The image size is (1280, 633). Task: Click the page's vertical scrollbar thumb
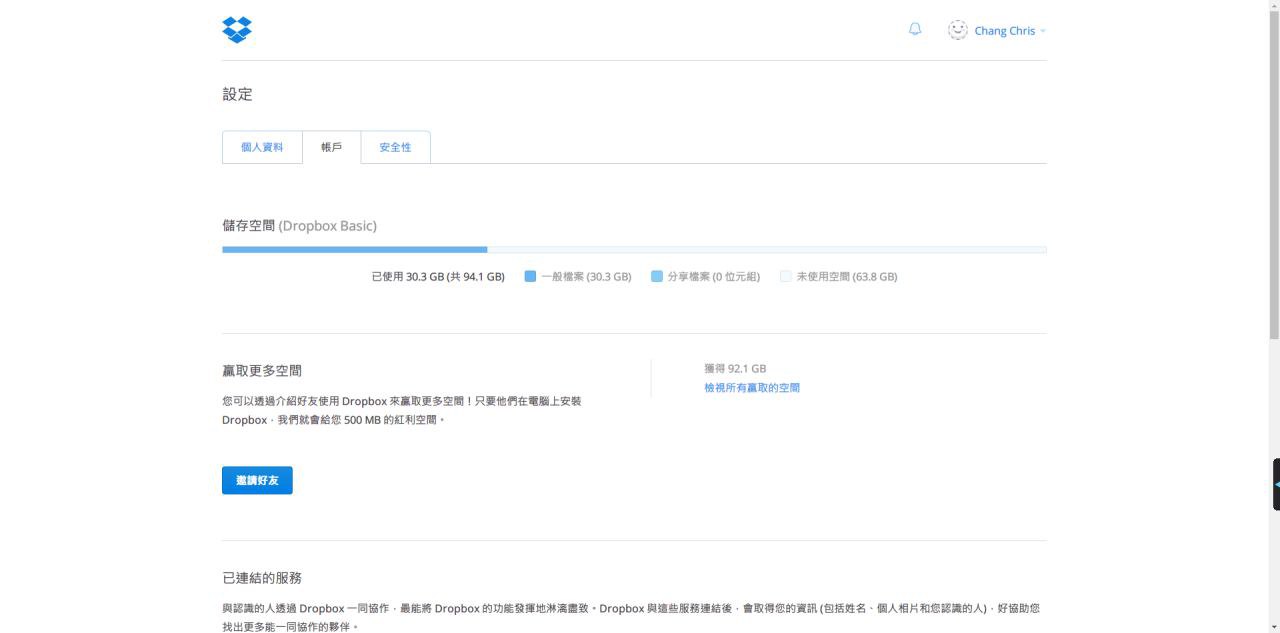(x=1273, y=170)
